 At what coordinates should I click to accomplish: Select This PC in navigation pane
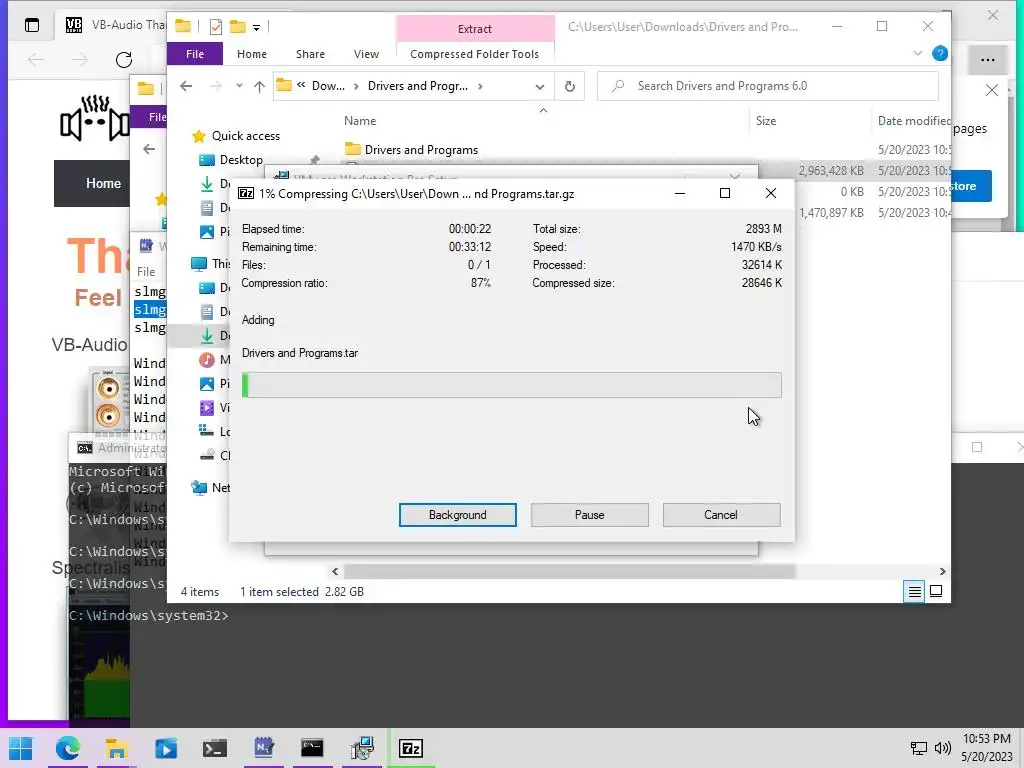pos(210,264)
